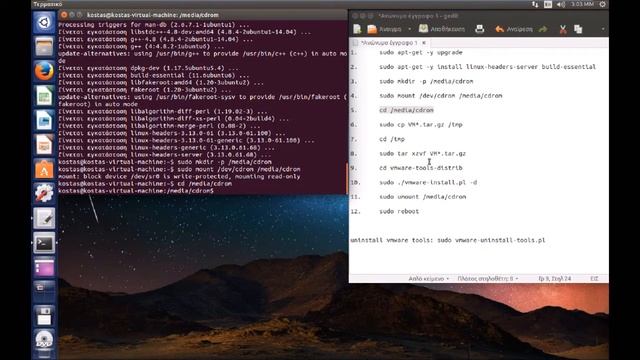The width and height of the screenshot is (640, 360).
Task: Open LibreOffice Writer from the launcher
Action: (44, 120)
